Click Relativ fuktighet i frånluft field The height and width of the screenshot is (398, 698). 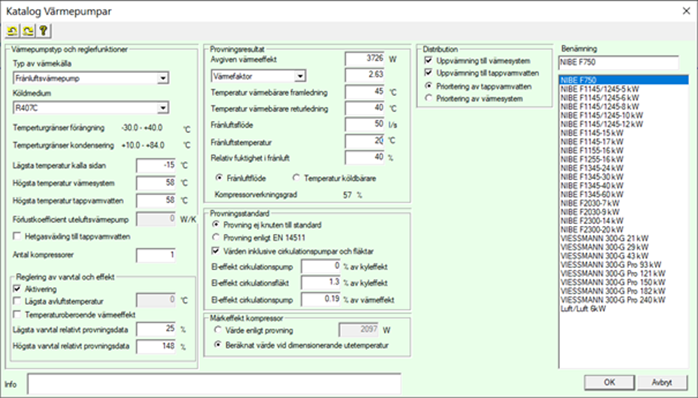pyautogui.click(x=365, y=157)
